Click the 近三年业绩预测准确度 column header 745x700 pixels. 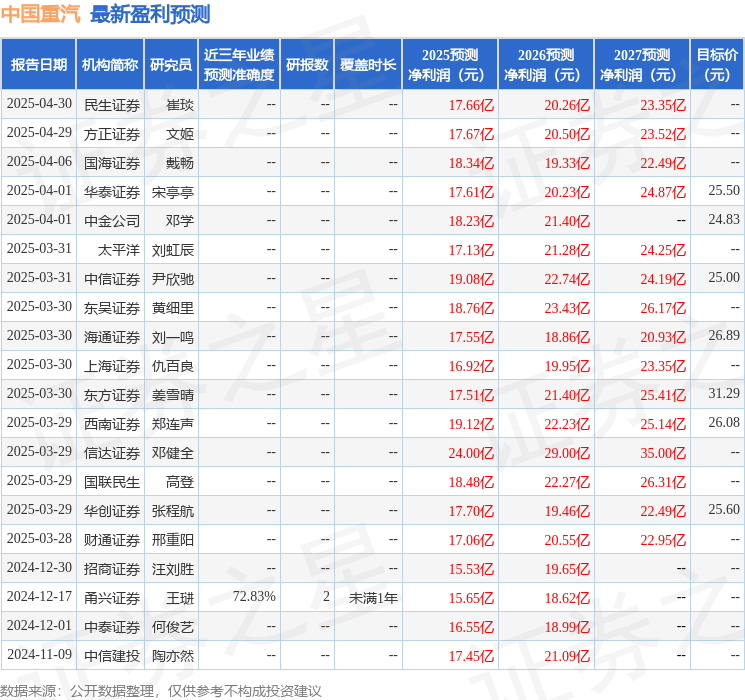pos(239,65)
